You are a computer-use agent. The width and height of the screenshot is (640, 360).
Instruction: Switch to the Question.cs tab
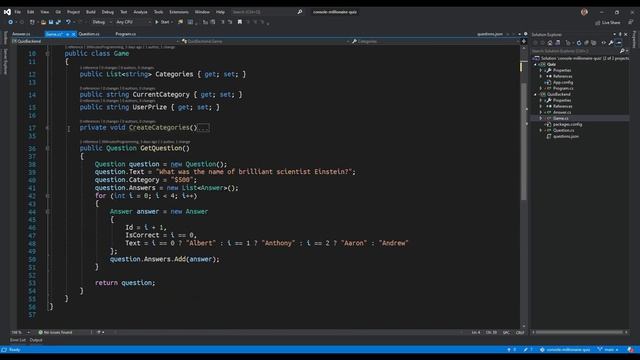pyautogui.click(x=89, y=34)
